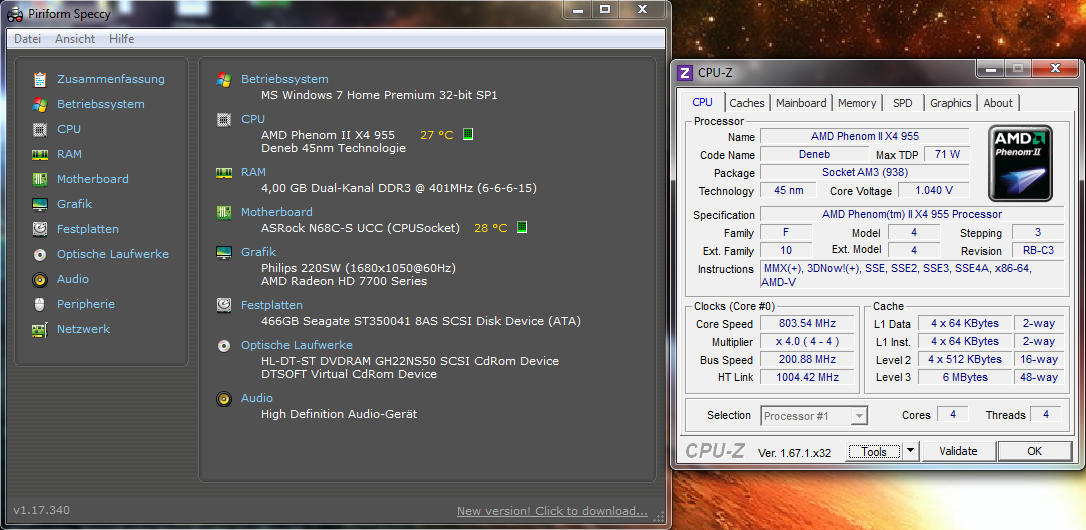The width and height of the screenshot is (1086, 530).
Task: Click the Windows flag icon beside Betriebssystem heading
Action: (224, 79)
